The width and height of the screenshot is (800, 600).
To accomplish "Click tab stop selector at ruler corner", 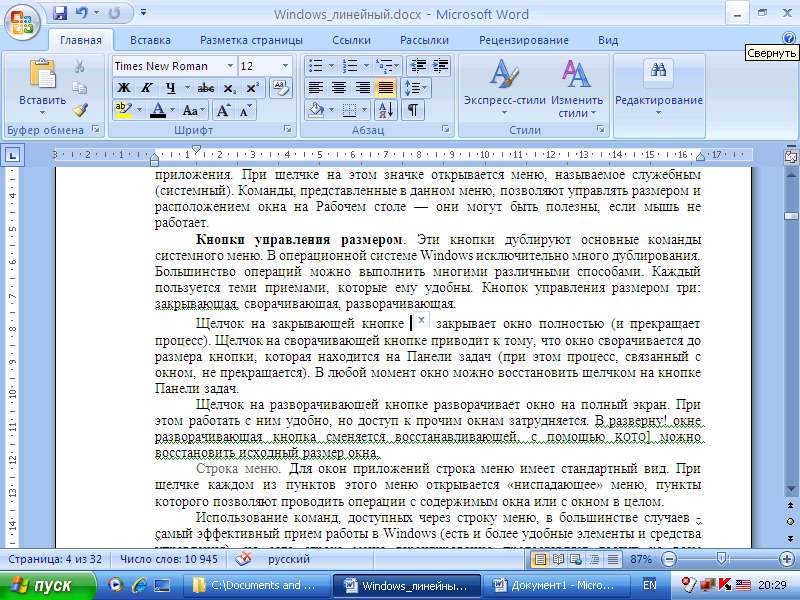I will coord(13,155).
